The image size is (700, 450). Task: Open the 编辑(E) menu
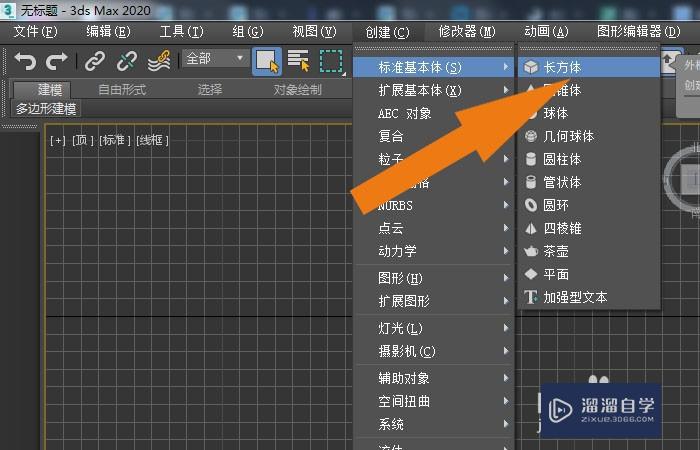tap(108, 32)
